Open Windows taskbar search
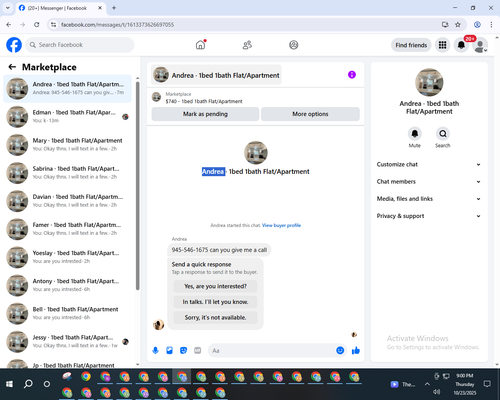The height and width of the screenshot is (400, 500). point(28,384)
